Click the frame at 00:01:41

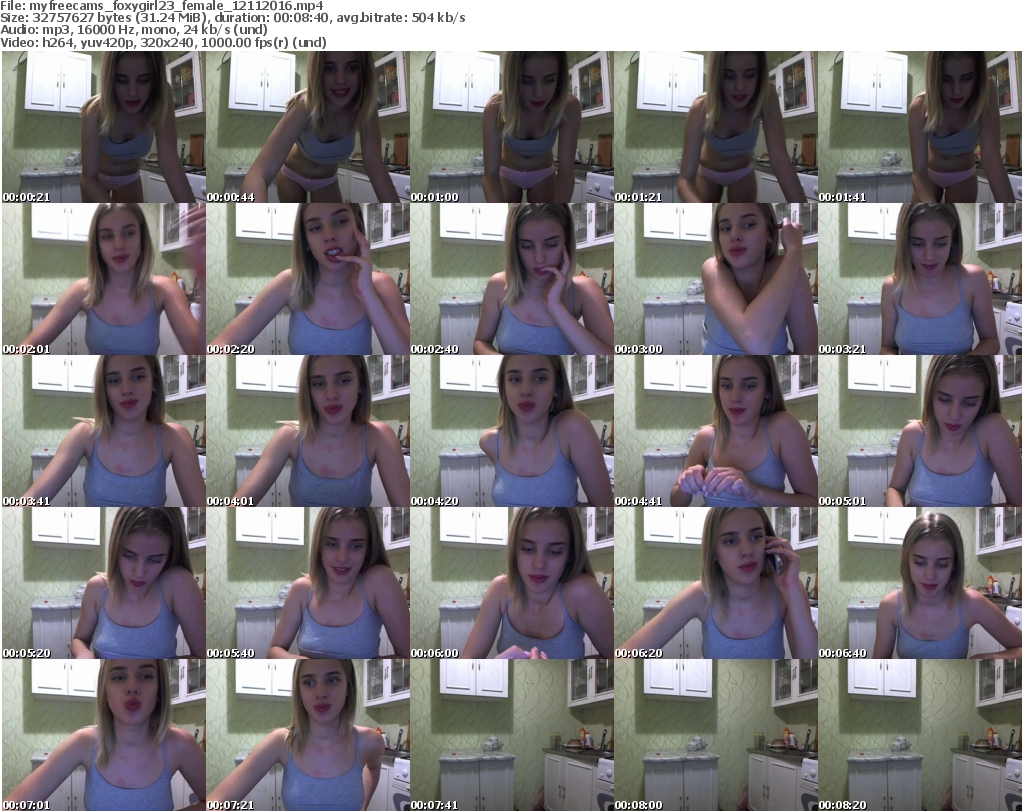coord(919,127)
